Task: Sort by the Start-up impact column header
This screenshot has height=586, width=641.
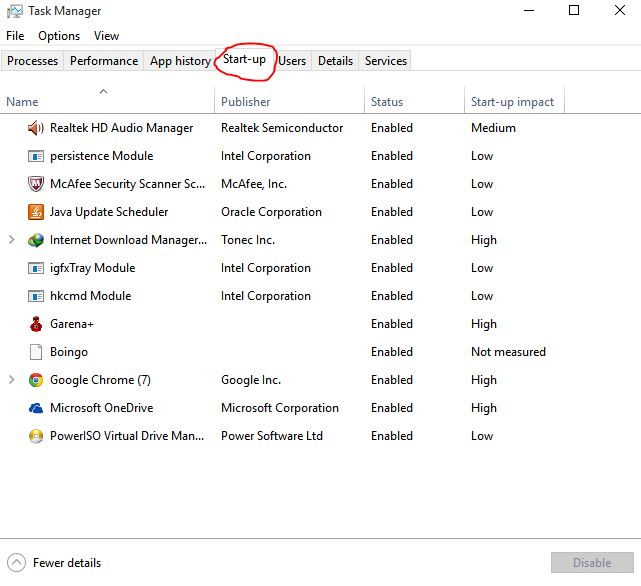Action: [514, 101]
